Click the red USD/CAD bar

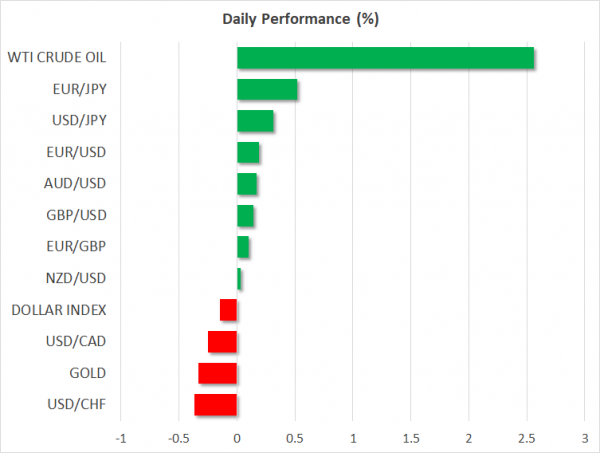[x=223, y=342]
